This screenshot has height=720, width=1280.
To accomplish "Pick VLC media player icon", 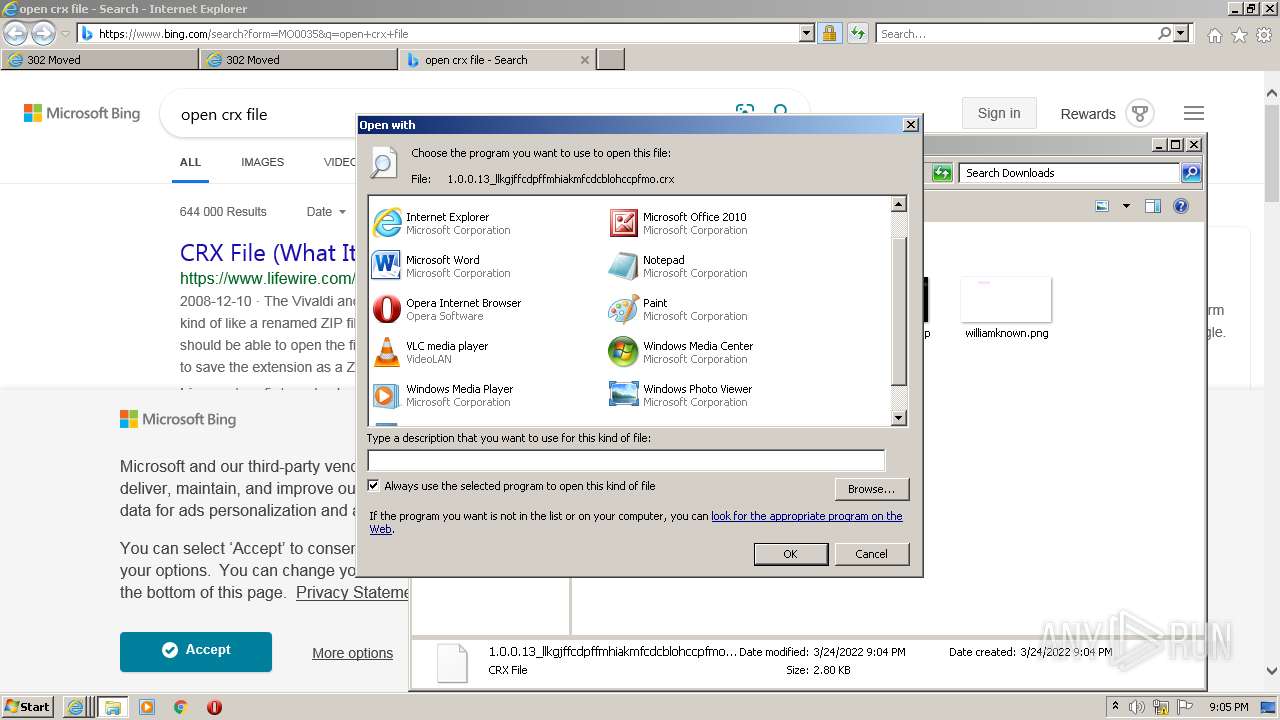I will [387, 352].
